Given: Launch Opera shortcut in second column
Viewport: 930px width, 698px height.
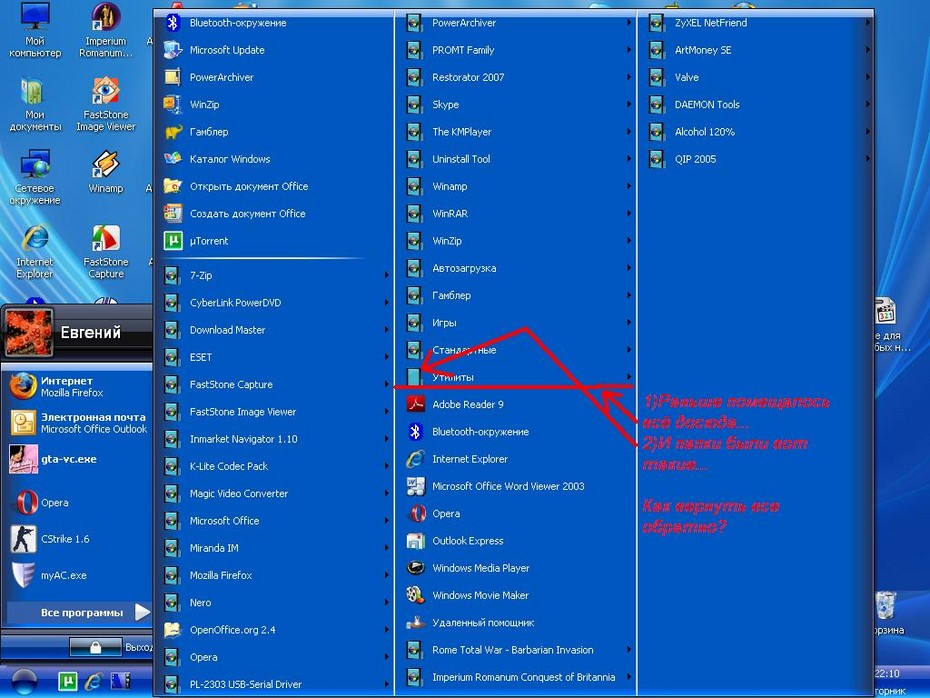Looking at the screenshot, I should (x=515, y=514).
